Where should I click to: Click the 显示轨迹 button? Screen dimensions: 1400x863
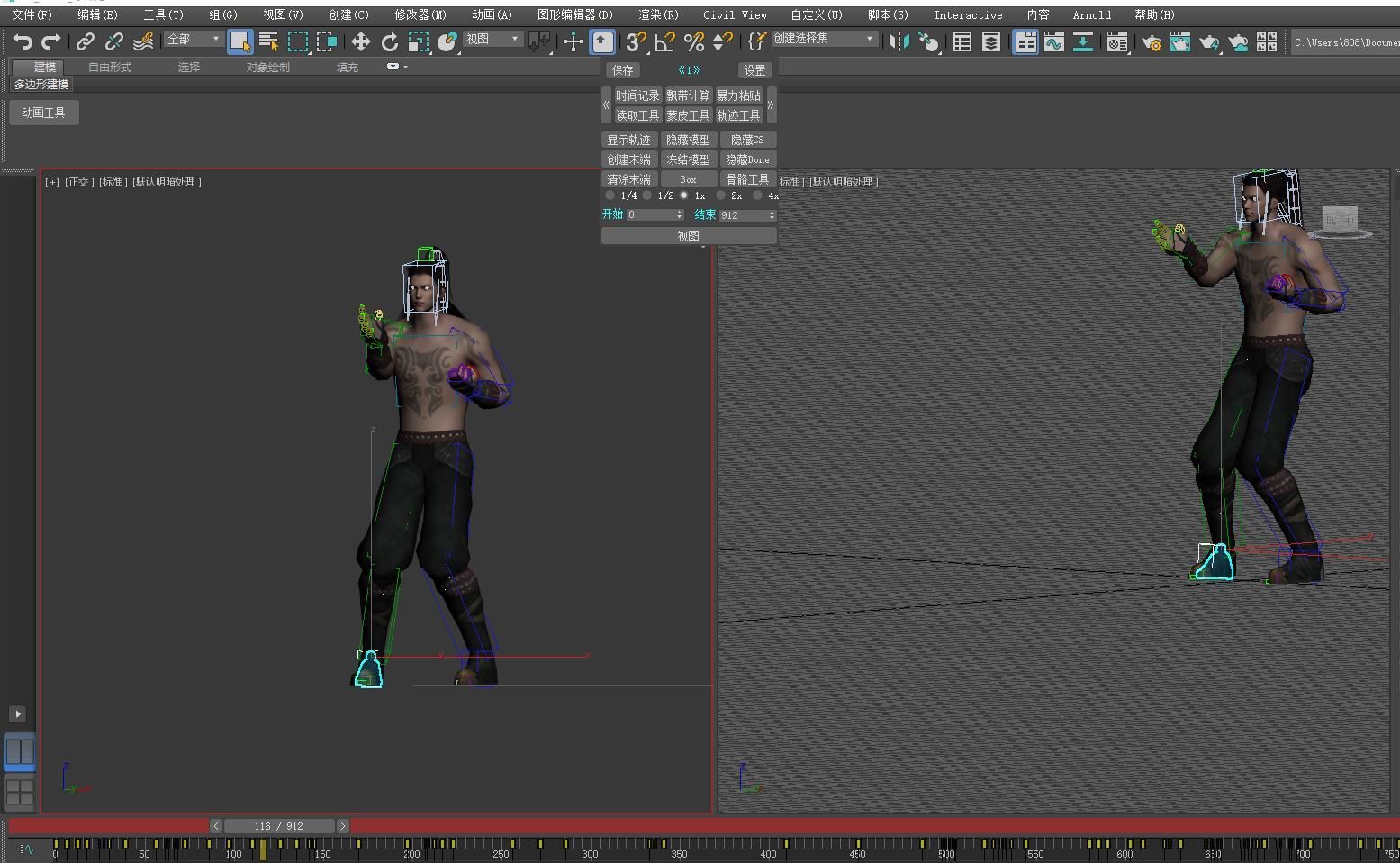click(628, 140)
